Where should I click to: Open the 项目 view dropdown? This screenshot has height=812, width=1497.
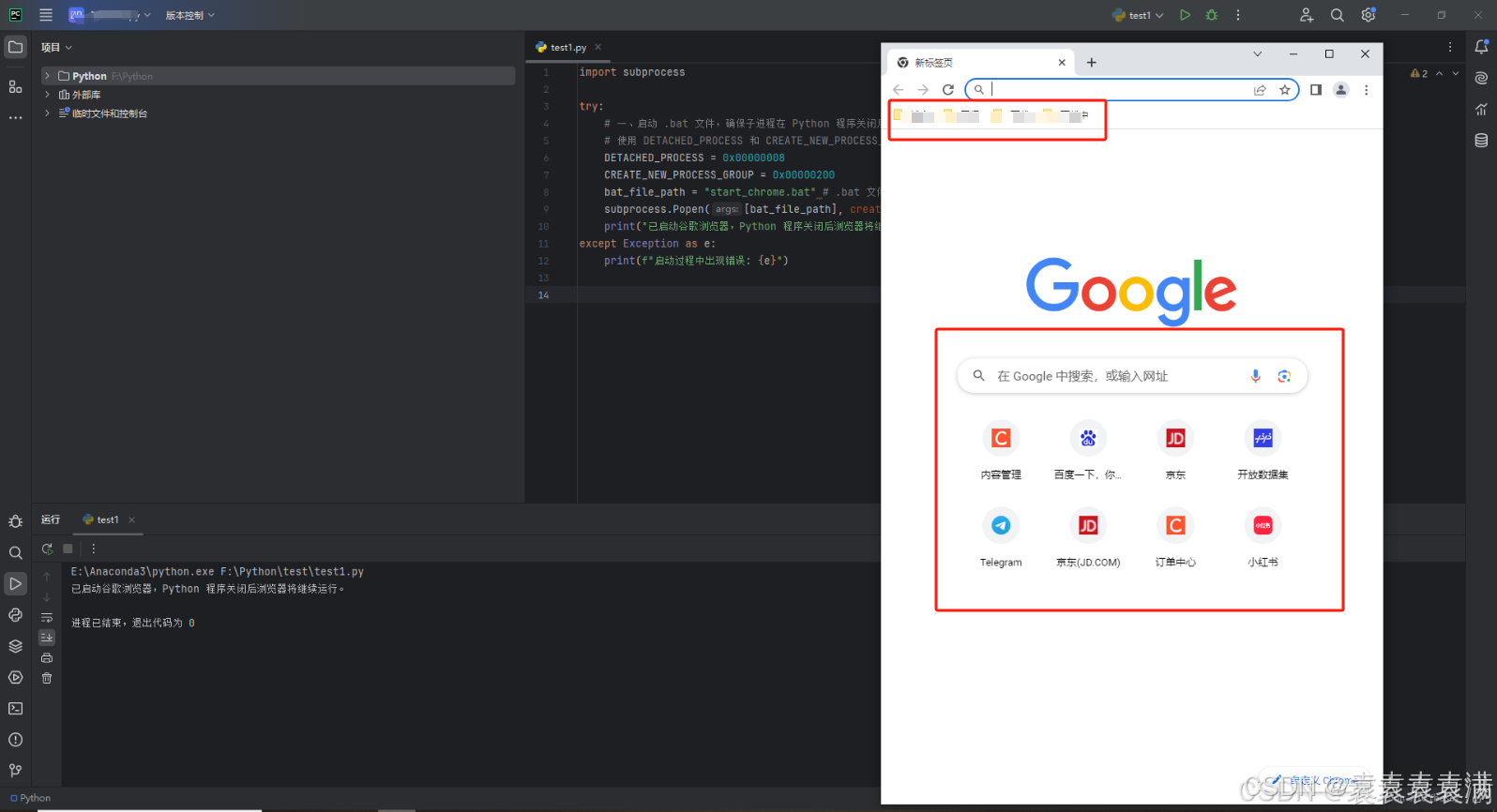pyautogui.click(x=56, y=47)
